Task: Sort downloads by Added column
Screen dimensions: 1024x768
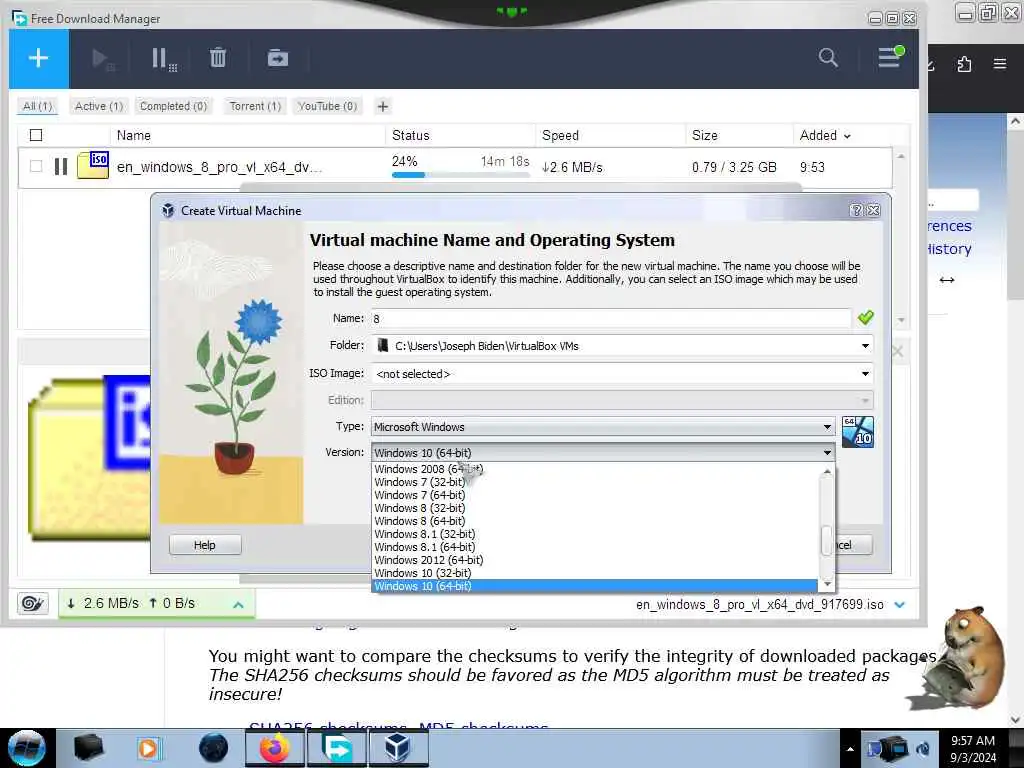Action: coord(825,135)
